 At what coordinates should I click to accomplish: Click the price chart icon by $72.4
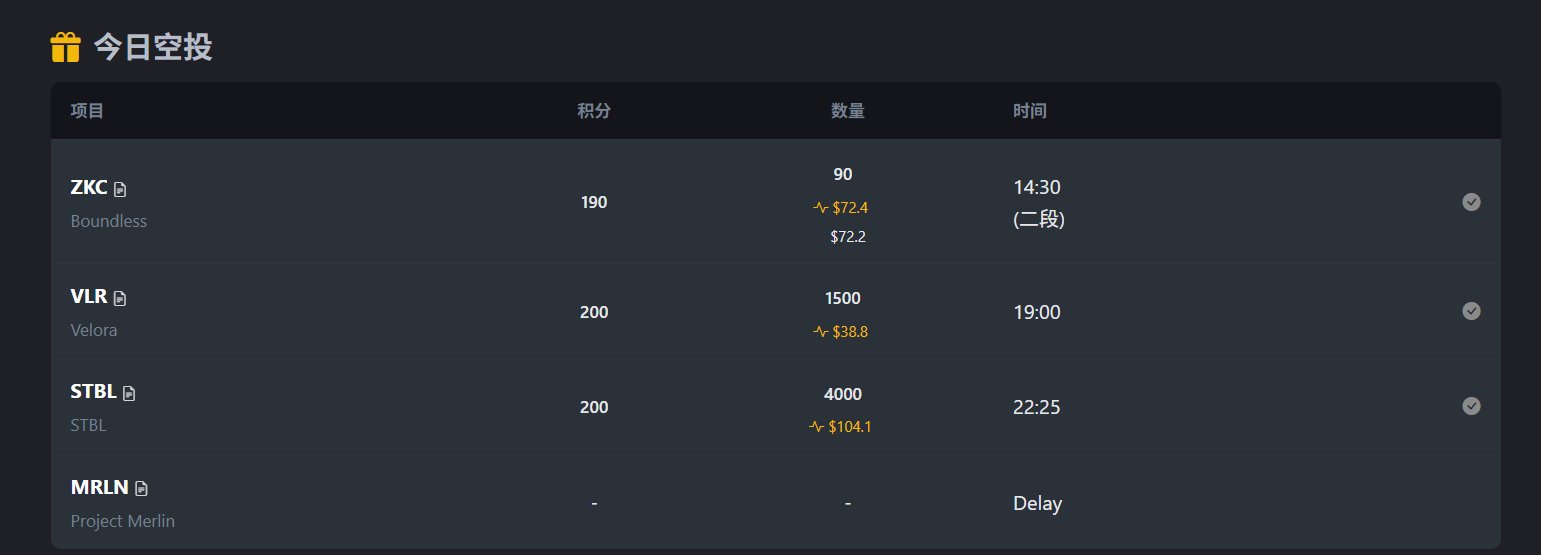coord(820,208)
